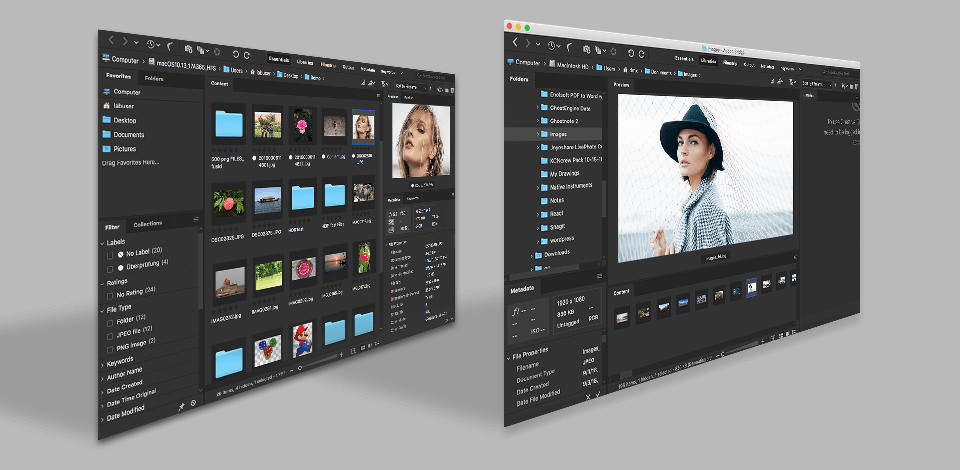Check the No Label filter checkbox
This screenshot has height=470, width=960.
[x=110, y=255]
